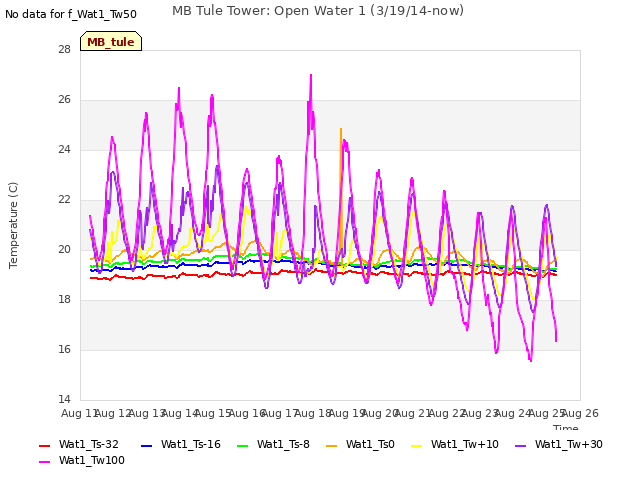The height and width of the screenshot is (480, 640).
Task: Click the purple Wat1_Tw+30 color swatch
Action: [x=520, y=446]
